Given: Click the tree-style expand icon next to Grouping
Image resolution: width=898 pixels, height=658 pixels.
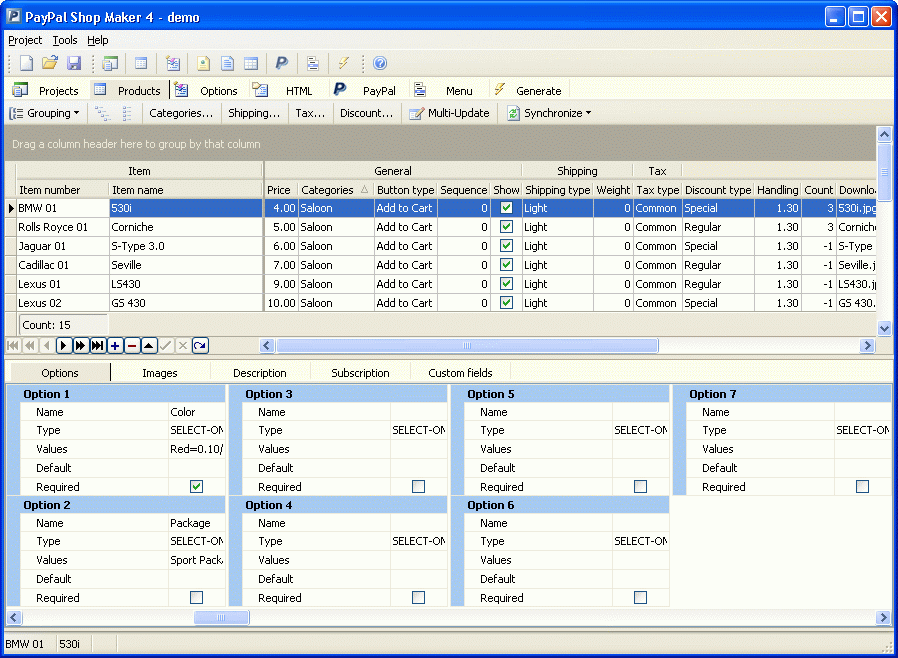Looking at the screenshot, I should [x=103, y=113].
